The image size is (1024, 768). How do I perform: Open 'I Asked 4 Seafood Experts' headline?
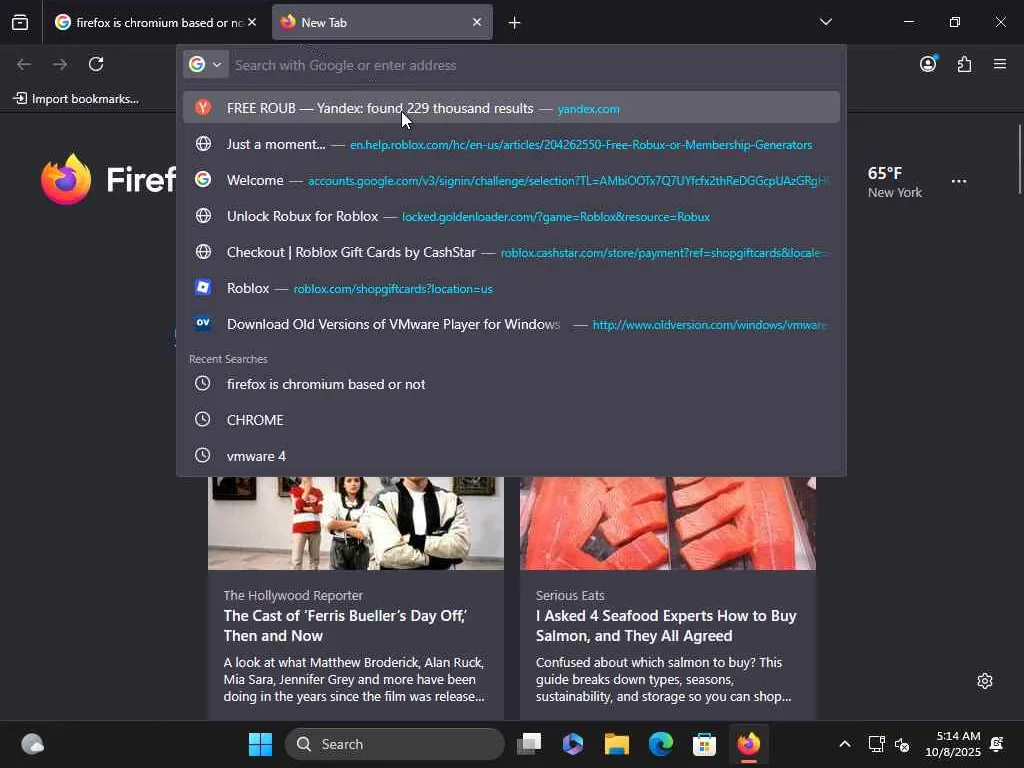665,626
